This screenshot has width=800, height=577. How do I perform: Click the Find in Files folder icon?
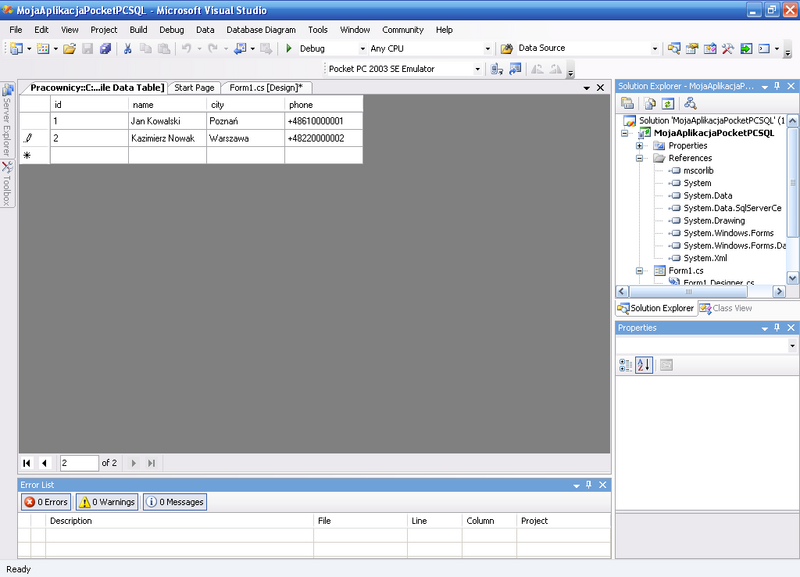[506, 48]
